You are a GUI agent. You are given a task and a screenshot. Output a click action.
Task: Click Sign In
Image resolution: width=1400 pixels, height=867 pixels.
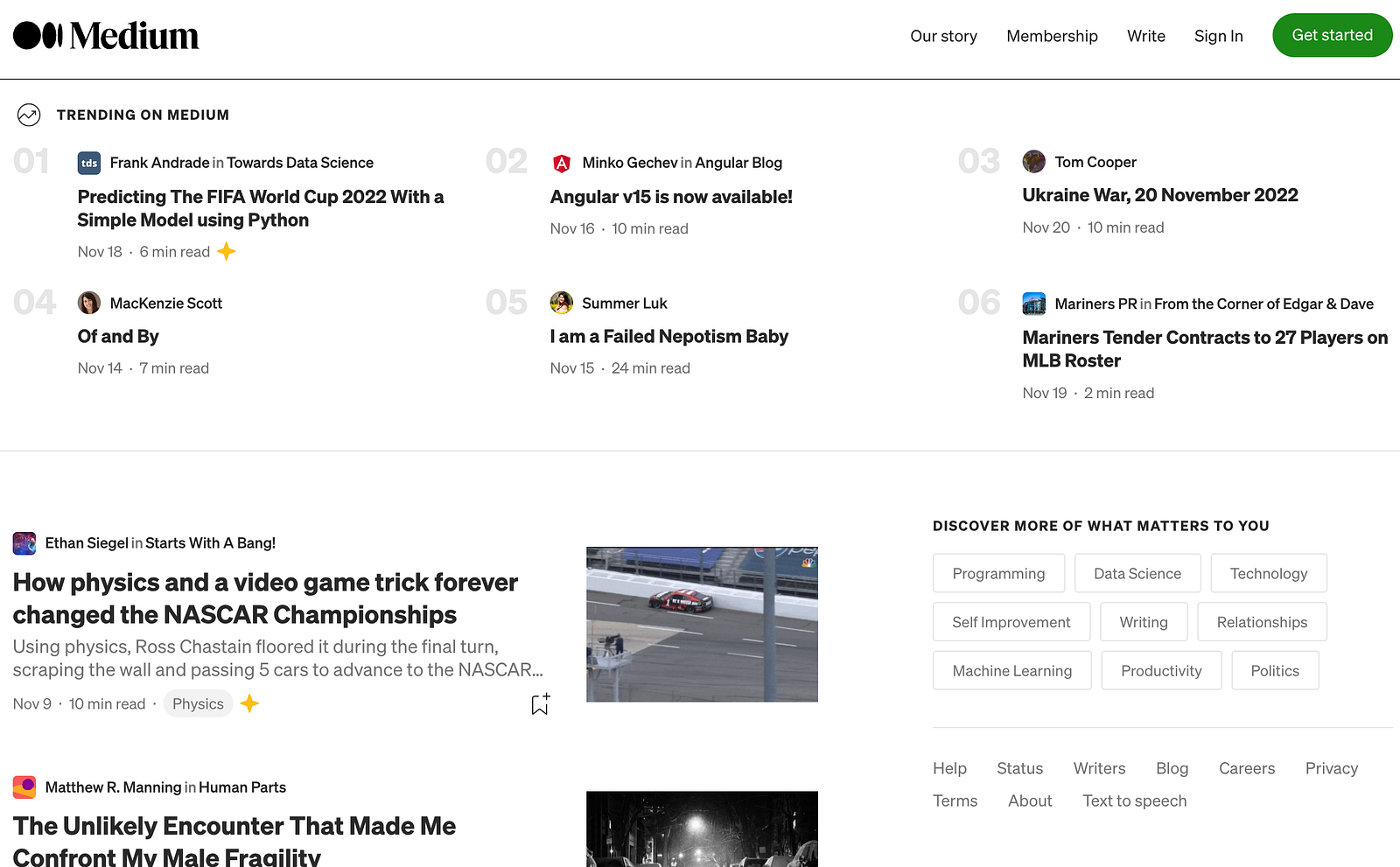[1219, 36]
